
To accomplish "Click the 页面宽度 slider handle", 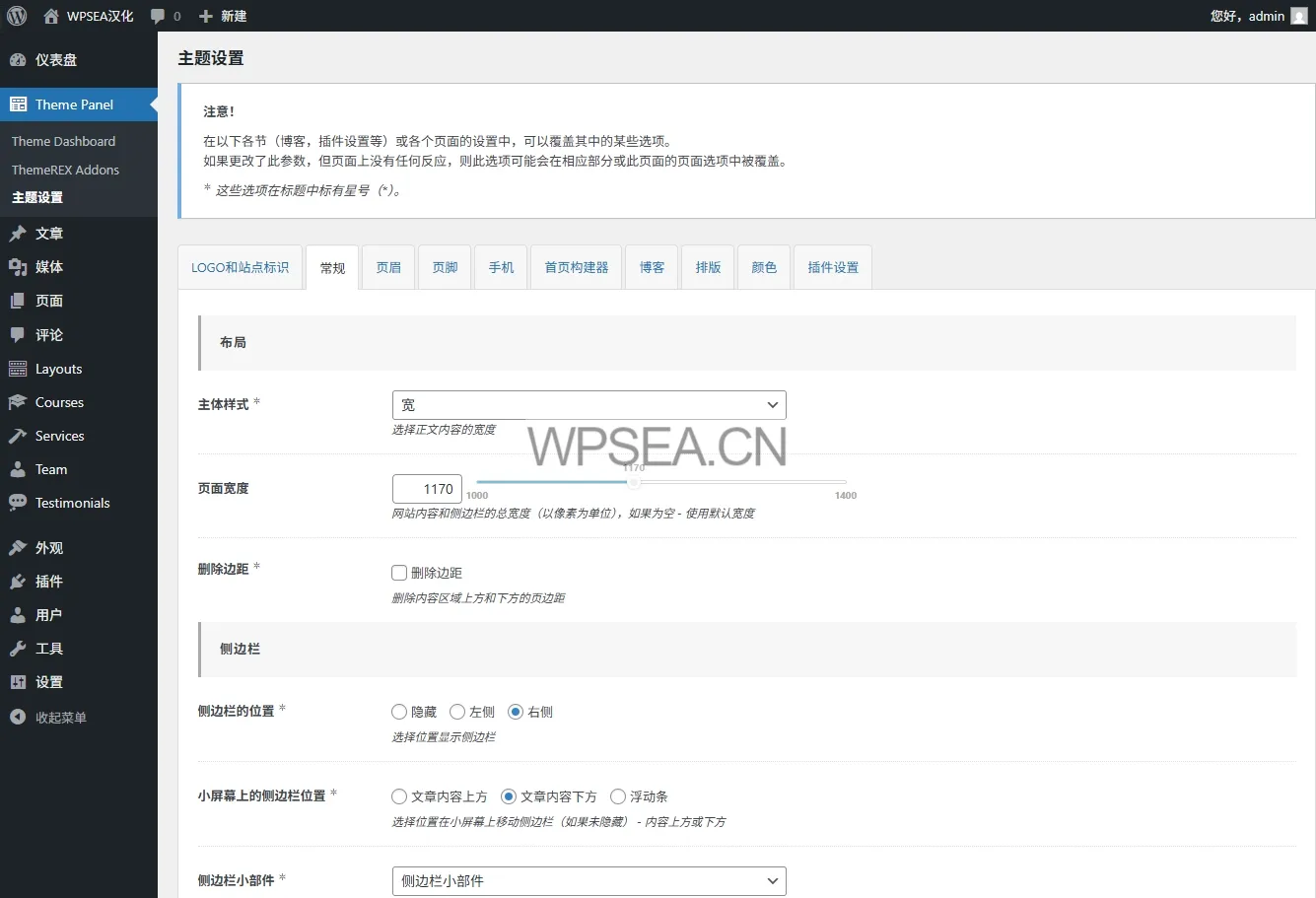I will pos(634,482).
